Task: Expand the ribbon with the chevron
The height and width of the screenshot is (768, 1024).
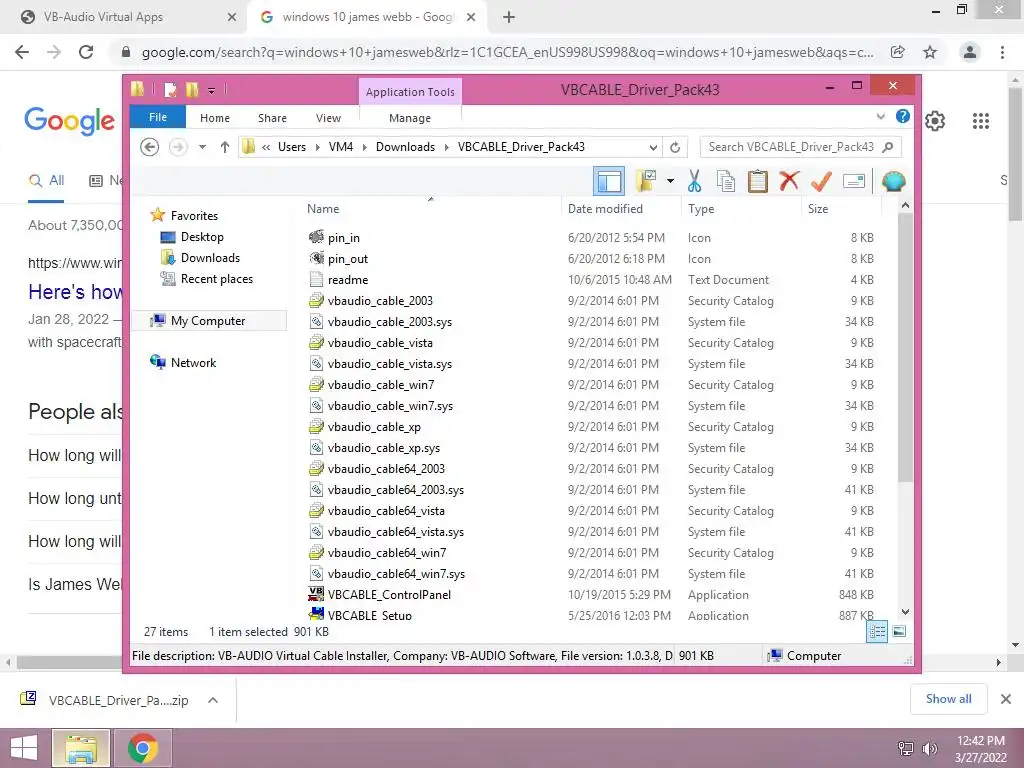Action: point(880,117)
